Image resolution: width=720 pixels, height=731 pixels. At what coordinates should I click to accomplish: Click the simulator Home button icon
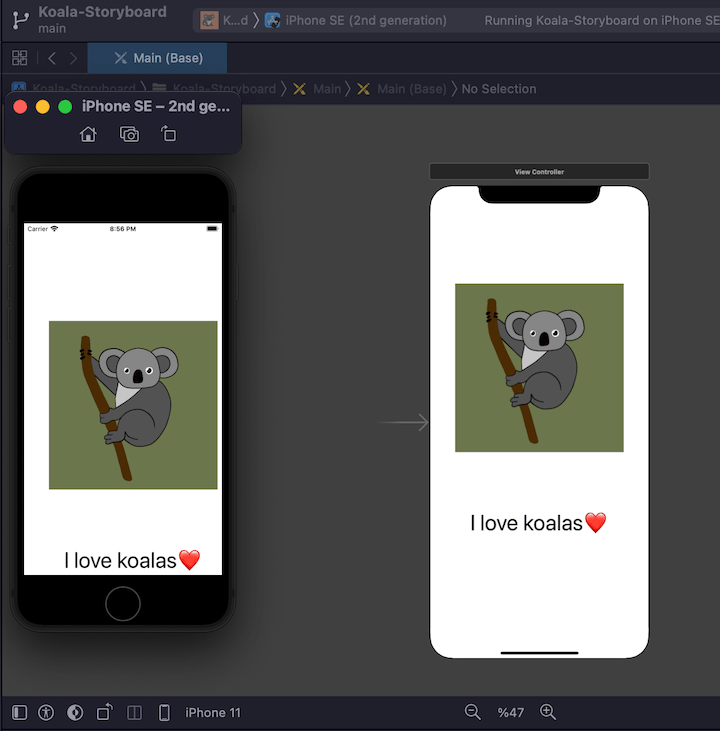click(x=88, y=134)
